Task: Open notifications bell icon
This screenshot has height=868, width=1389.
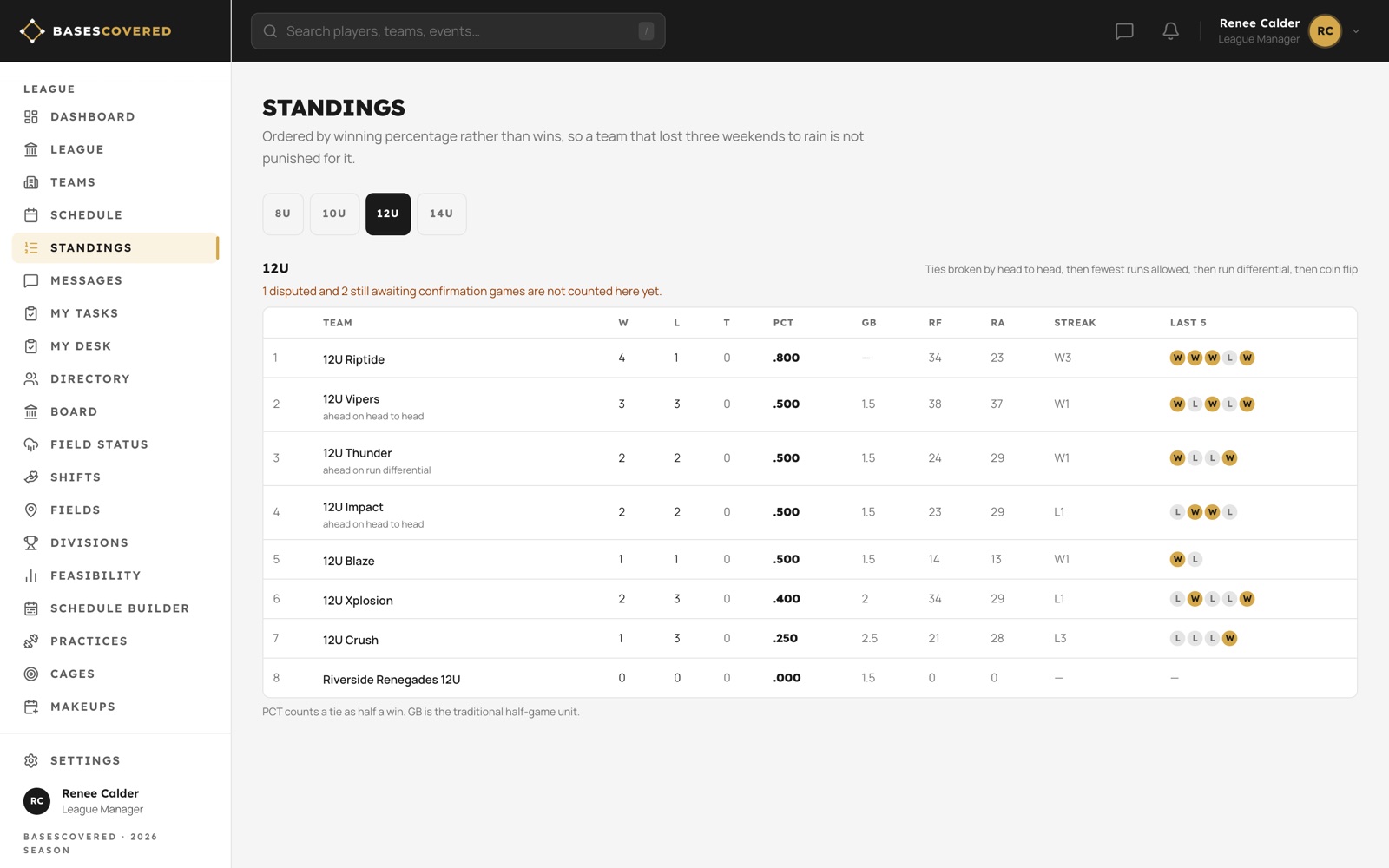Action: (x=1170, y=31)
